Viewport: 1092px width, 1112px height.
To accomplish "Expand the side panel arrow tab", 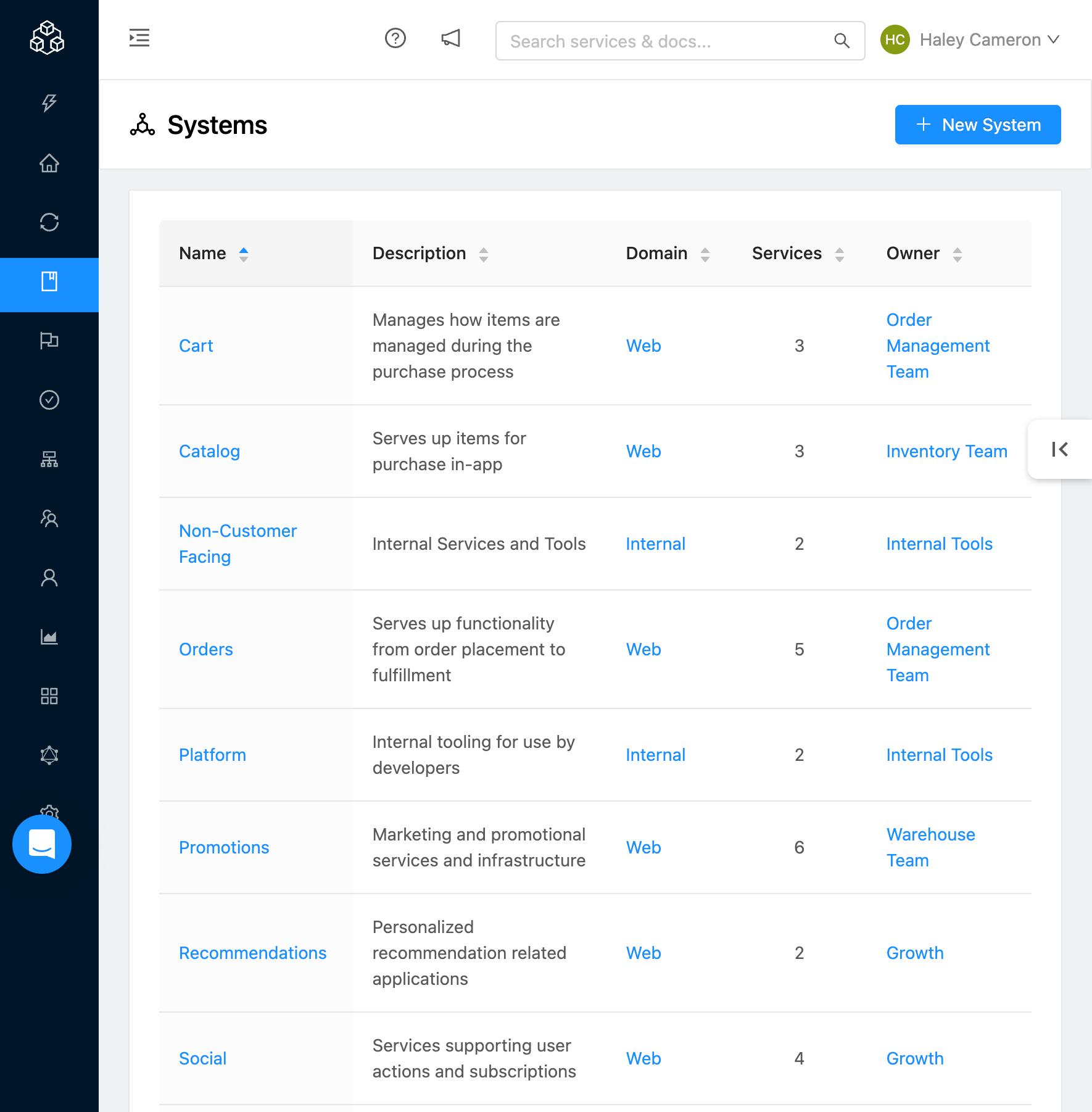I will pos(1060,449).
